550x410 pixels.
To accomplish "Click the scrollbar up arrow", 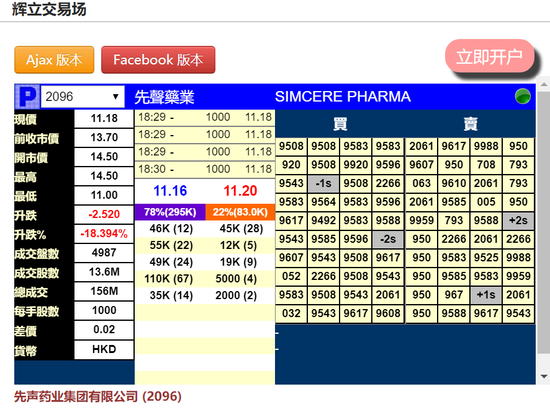I will pos(544,84).
